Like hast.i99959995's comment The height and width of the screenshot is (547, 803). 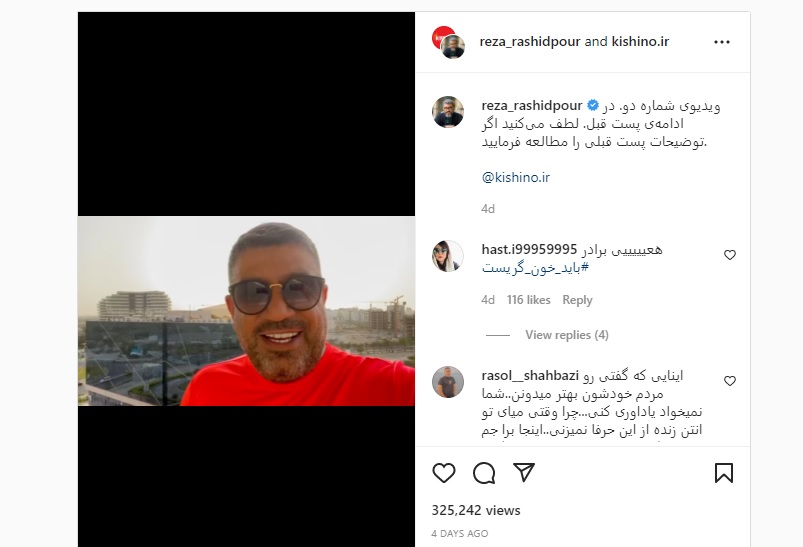click(730, 255)
